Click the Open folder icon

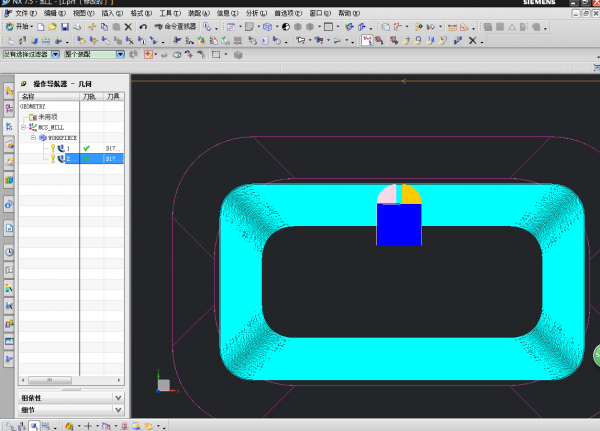pyautogui.click(x=52, y=27)
